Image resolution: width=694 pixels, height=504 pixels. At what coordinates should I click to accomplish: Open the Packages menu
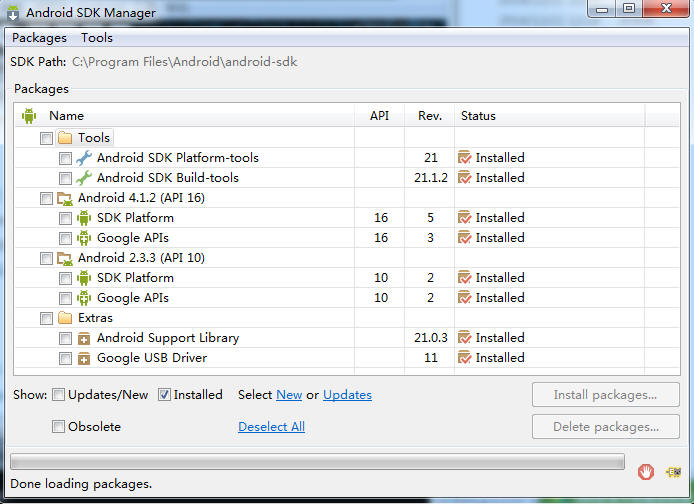point(39,38)
